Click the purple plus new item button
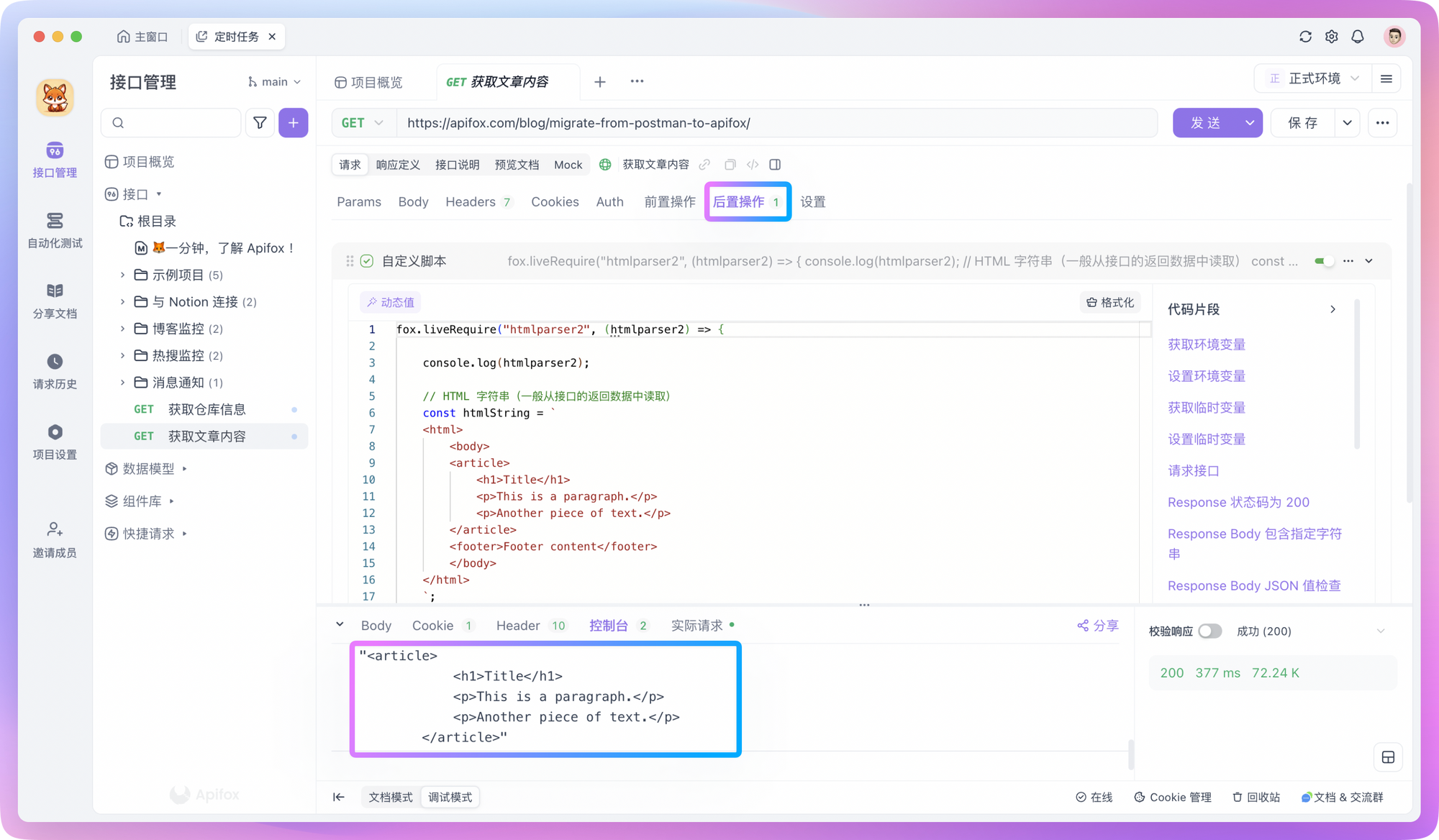The image size is (1439, 840). (294, 123)
